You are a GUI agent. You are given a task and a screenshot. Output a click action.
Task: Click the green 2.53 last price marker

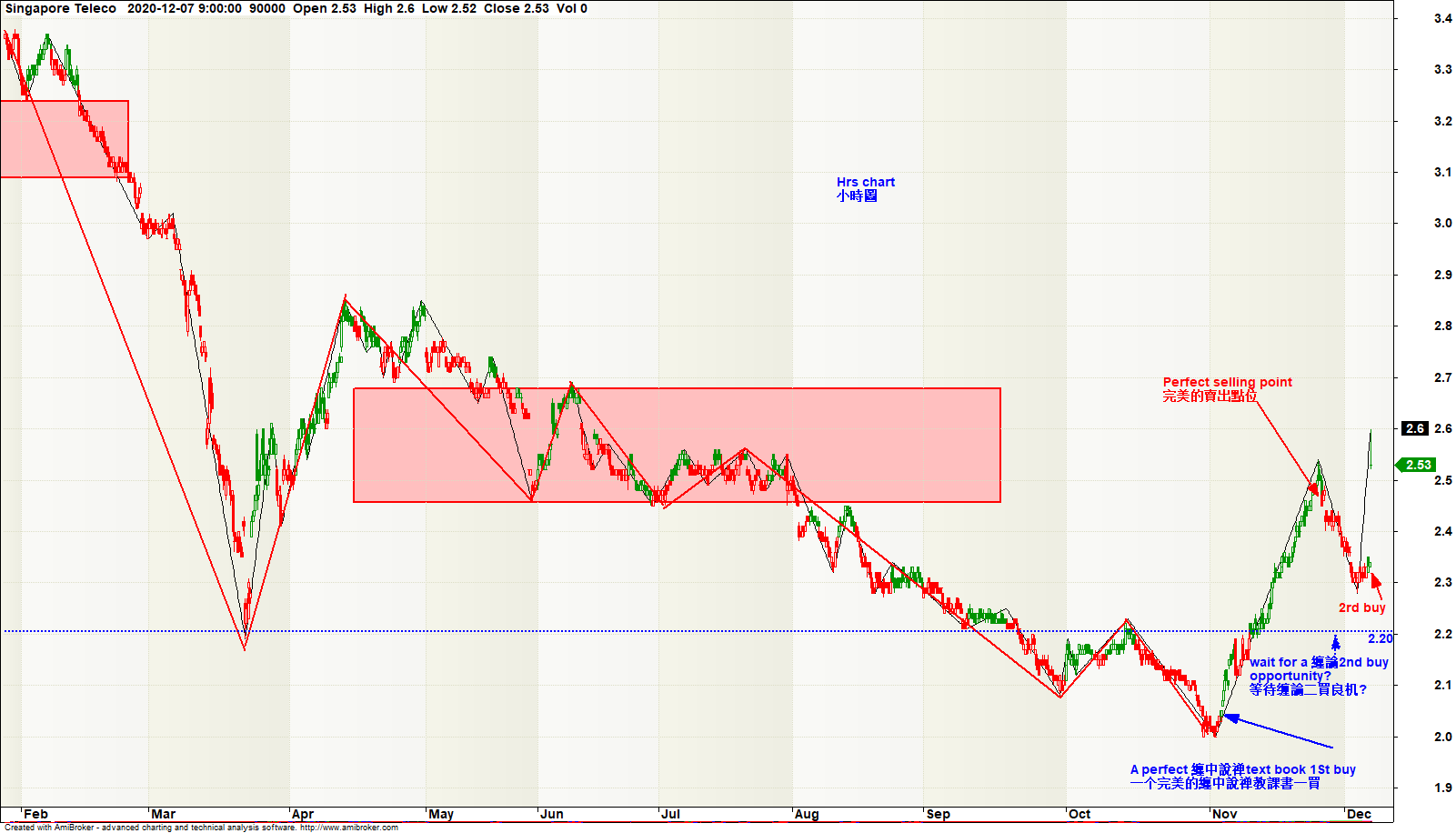pos(1414,465)
